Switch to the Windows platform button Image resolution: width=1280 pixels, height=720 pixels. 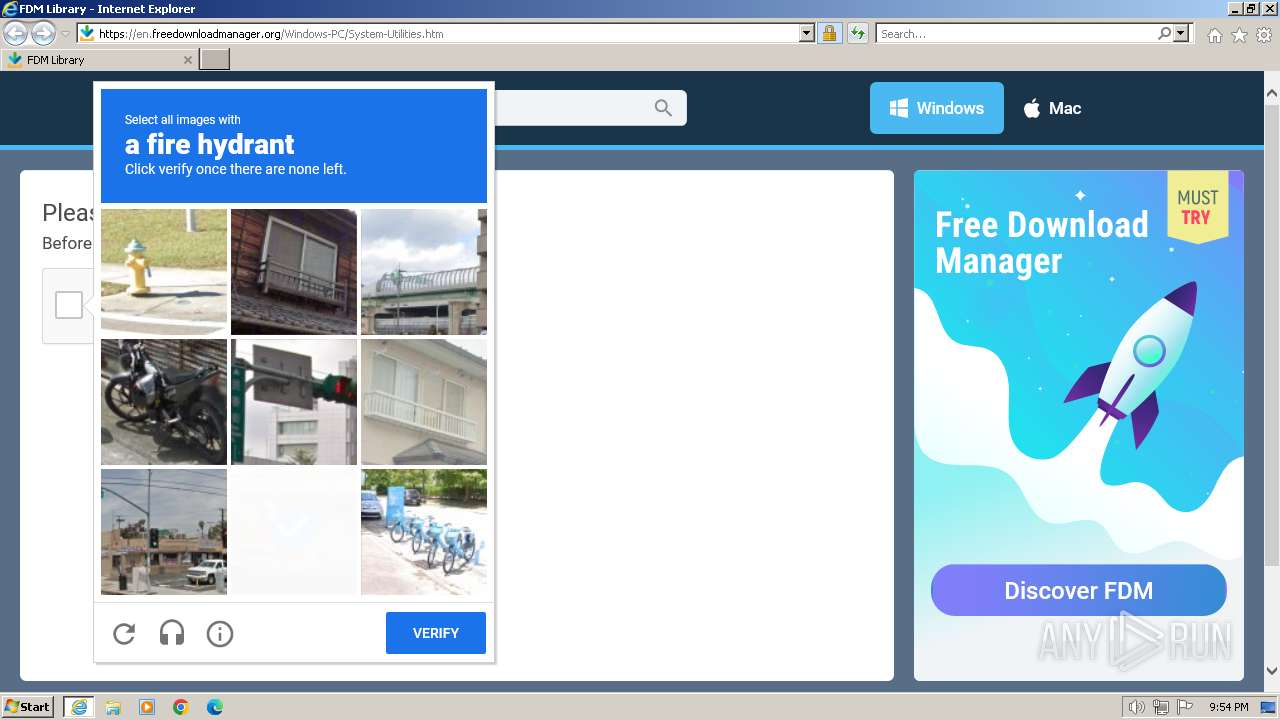[x=937, y=108]
